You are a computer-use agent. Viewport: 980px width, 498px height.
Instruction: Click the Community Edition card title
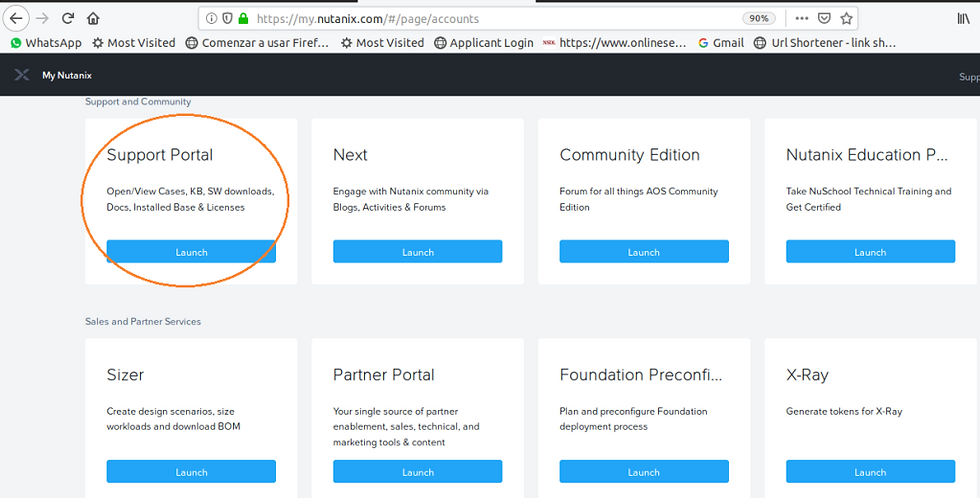pyautogui.click(x=629, y=155)
